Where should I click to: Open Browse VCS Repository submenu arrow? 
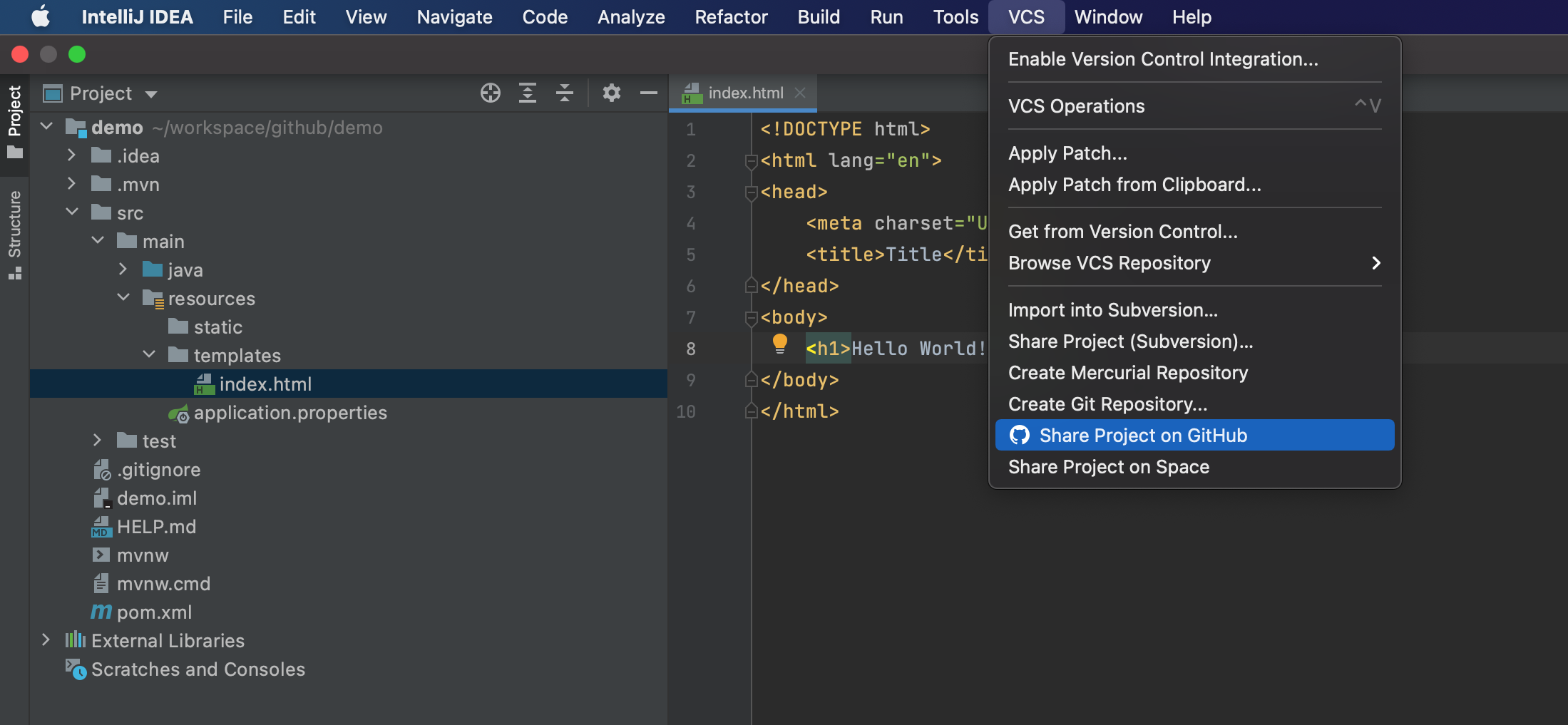point(1376,263)
